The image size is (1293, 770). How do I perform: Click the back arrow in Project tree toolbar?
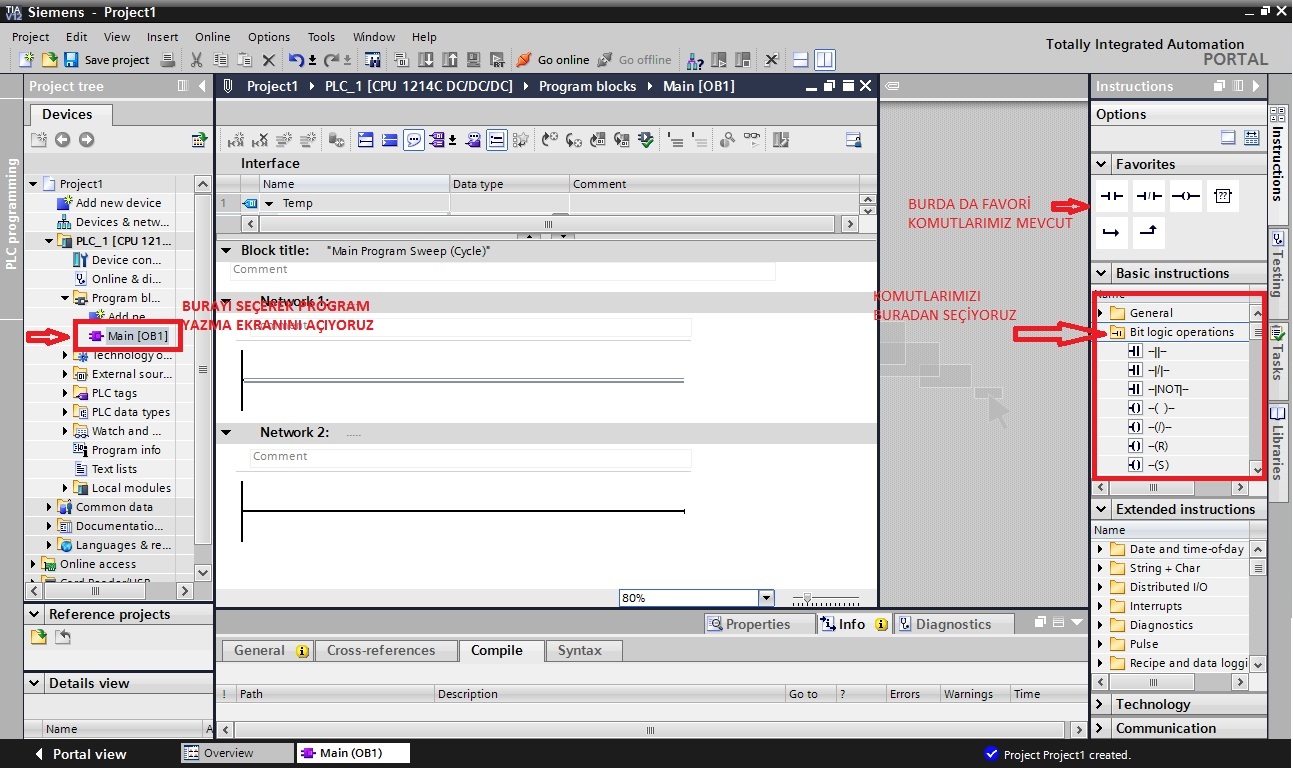(63, 140)
